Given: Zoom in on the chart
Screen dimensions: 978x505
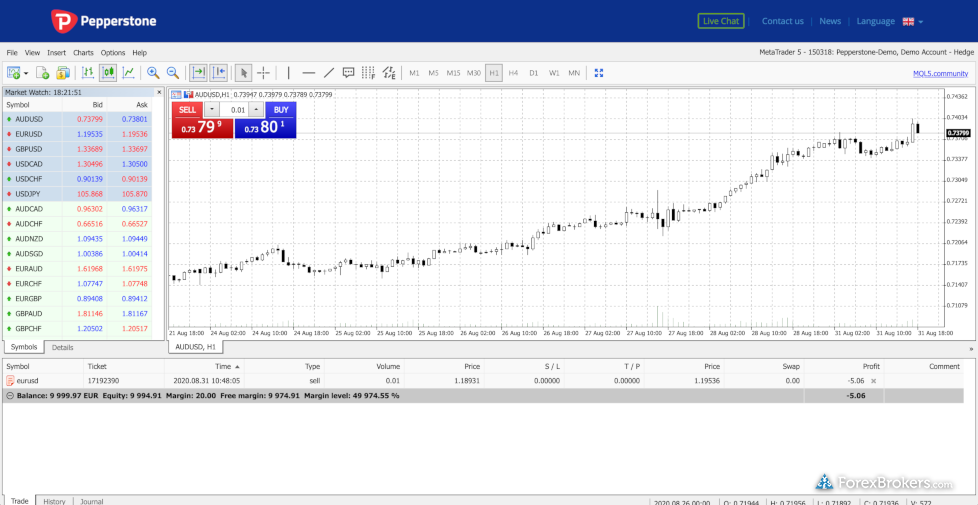Looking at the screenshot, I should [x=153, y=73].
